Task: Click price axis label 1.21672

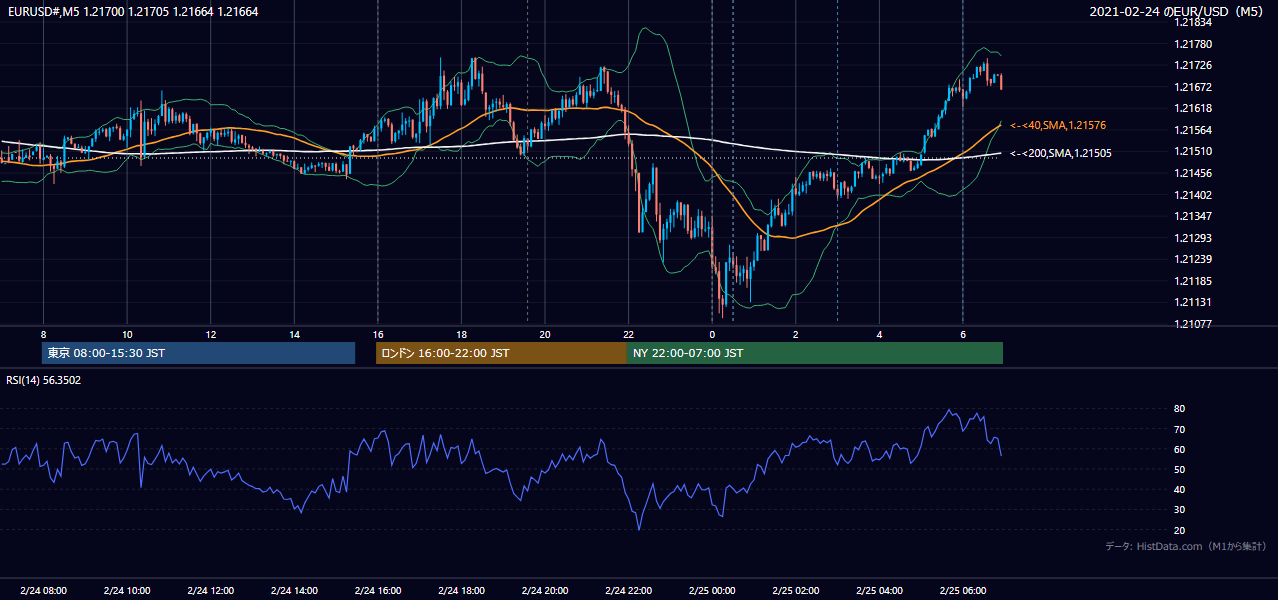Action: (x=1193, y=87)
